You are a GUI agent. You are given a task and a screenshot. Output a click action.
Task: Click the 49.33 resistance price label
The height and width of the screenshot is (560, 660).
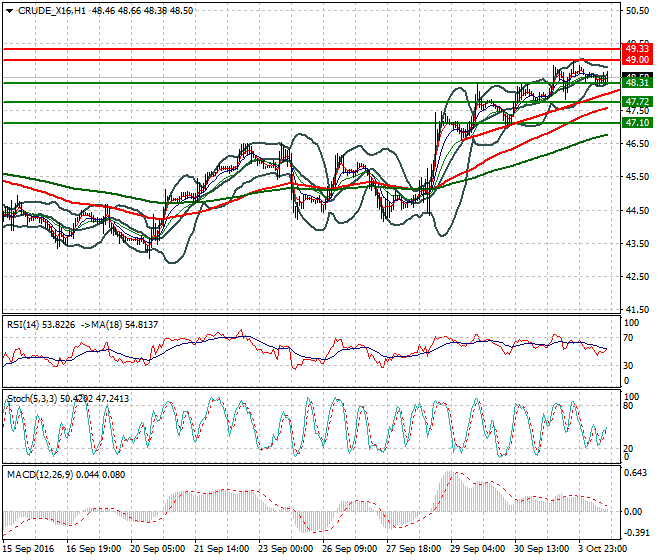click(x=637, y=49)
